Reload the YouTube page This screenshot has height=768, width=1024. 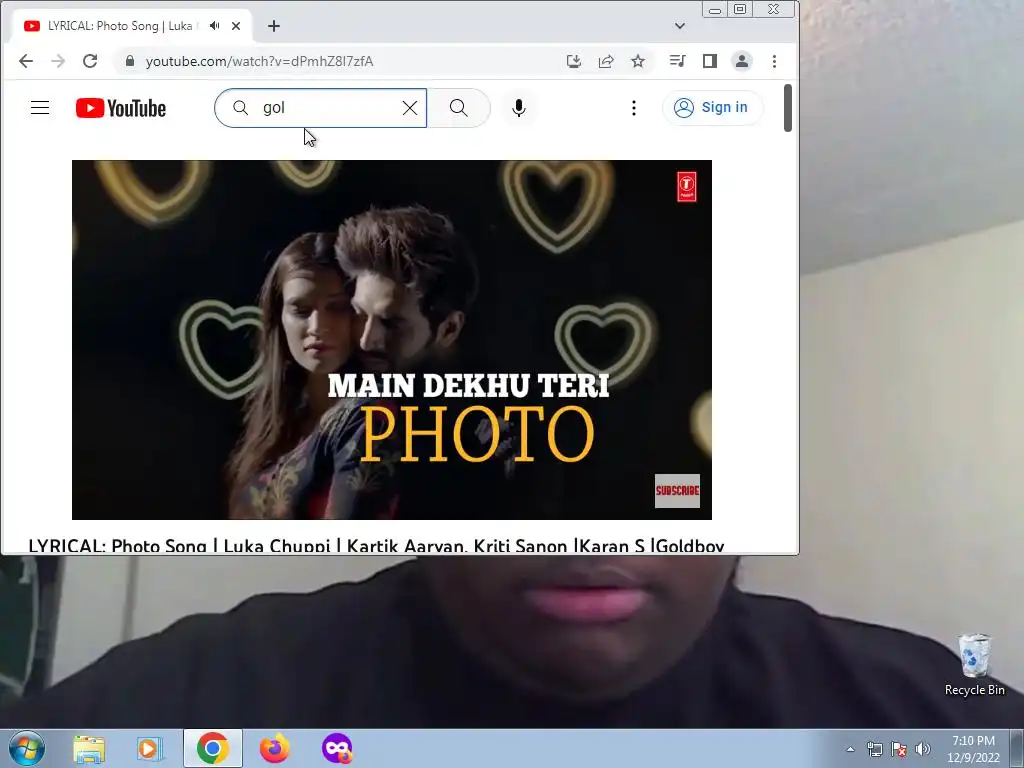(x=89, y=61)
